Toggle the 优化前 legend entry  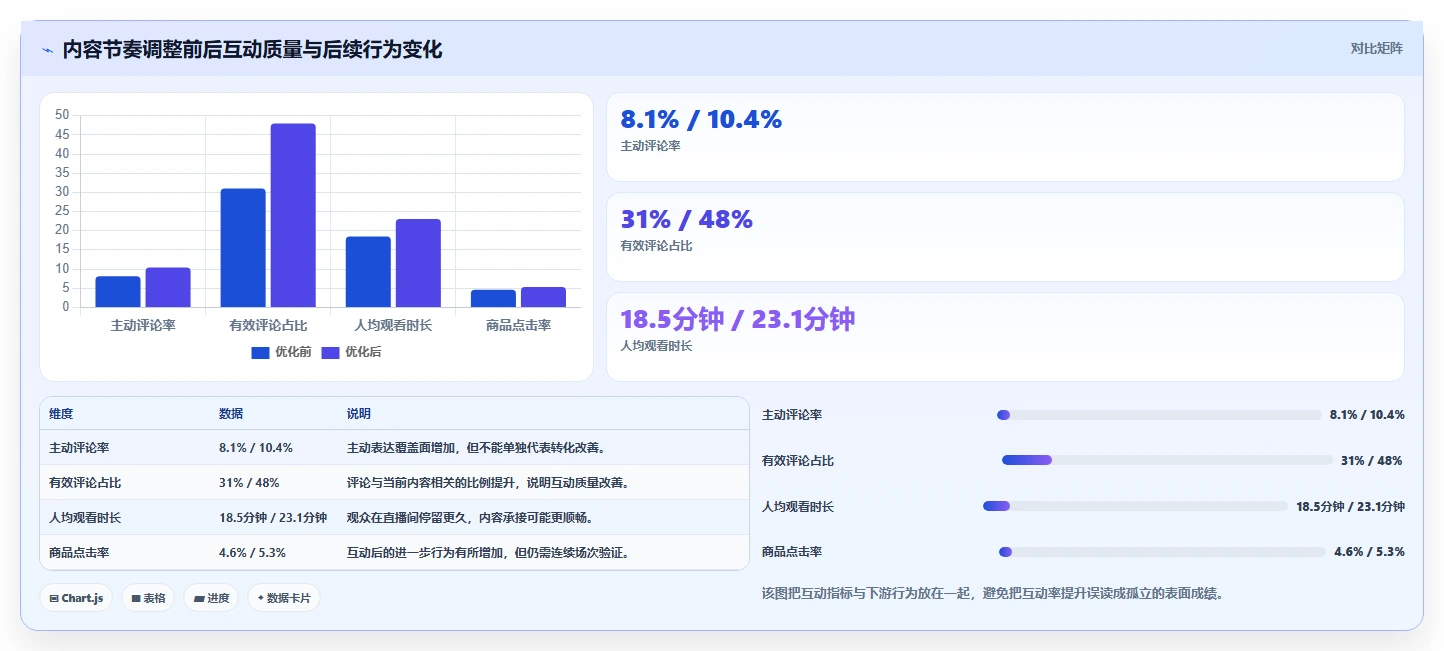[x=281, y=352]
